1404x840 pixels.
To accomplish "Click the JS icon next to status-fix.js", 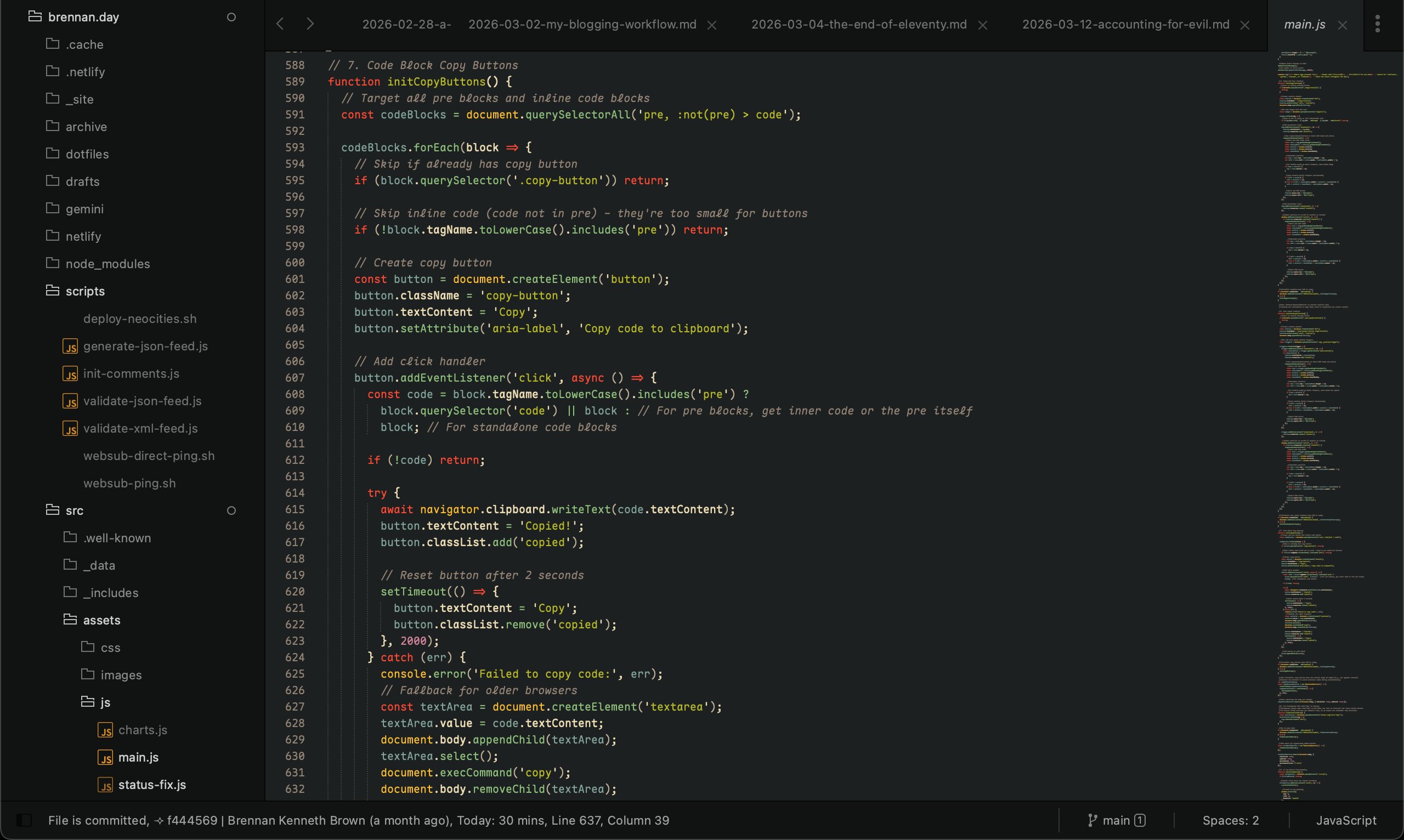I will click(105, 785).
